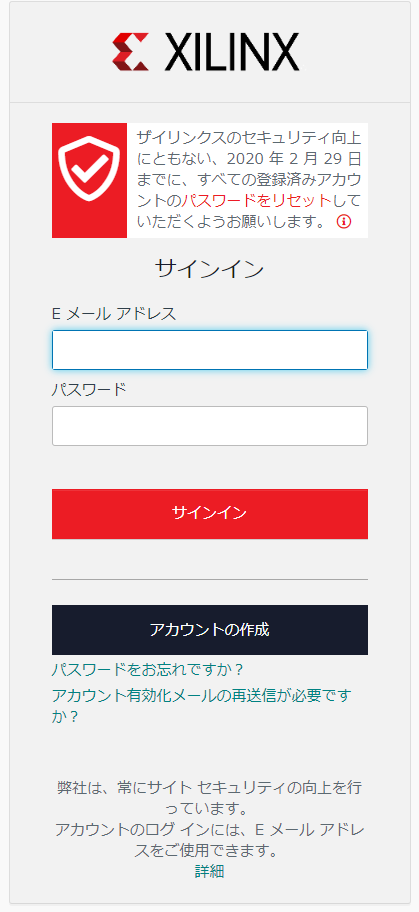Viewport: 419px width, 912px height.
Task: Focus the E メール アドレス input field
Action: 210,350
